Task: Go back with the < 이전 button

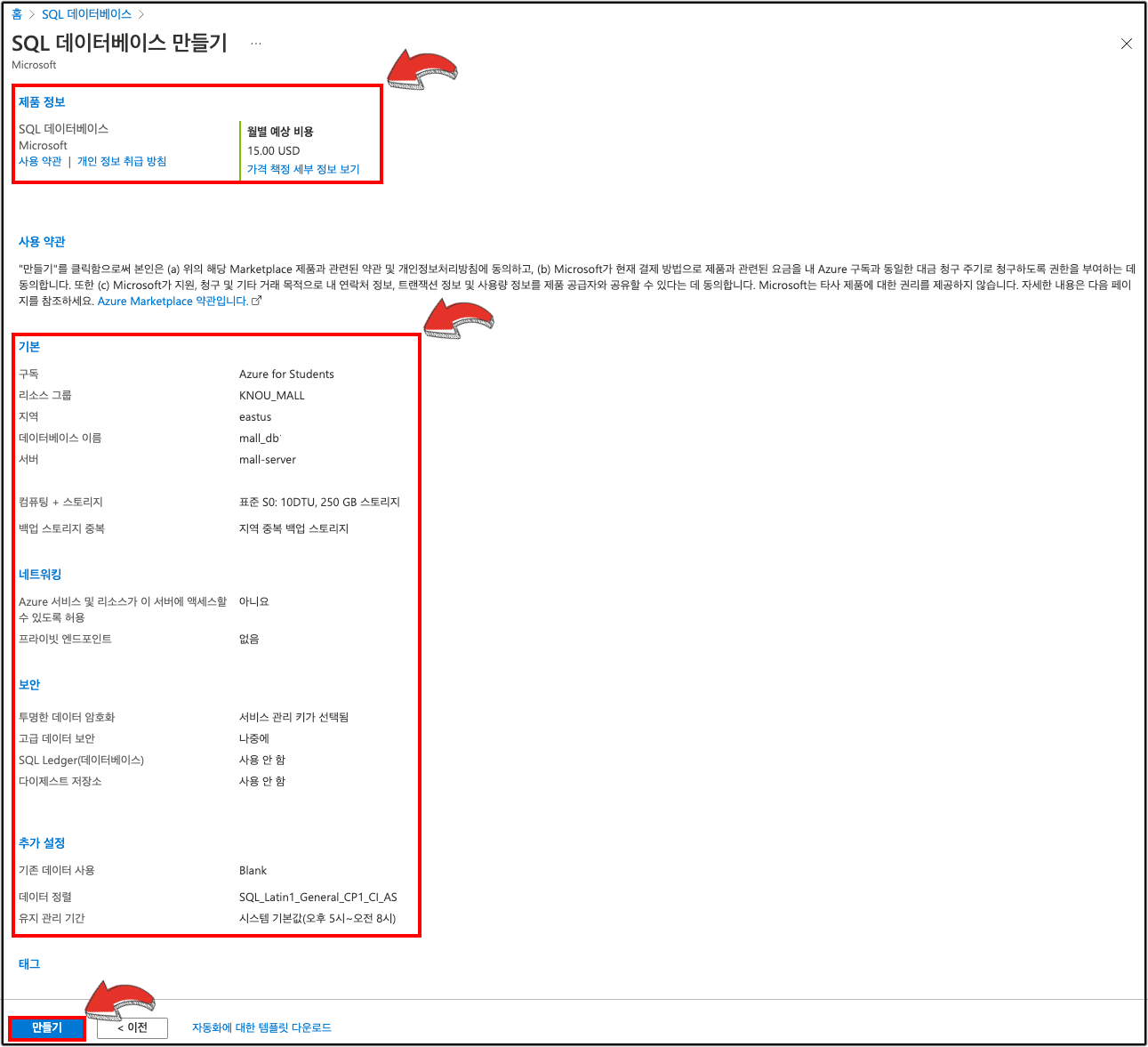Action: [x=132, y=1027]
